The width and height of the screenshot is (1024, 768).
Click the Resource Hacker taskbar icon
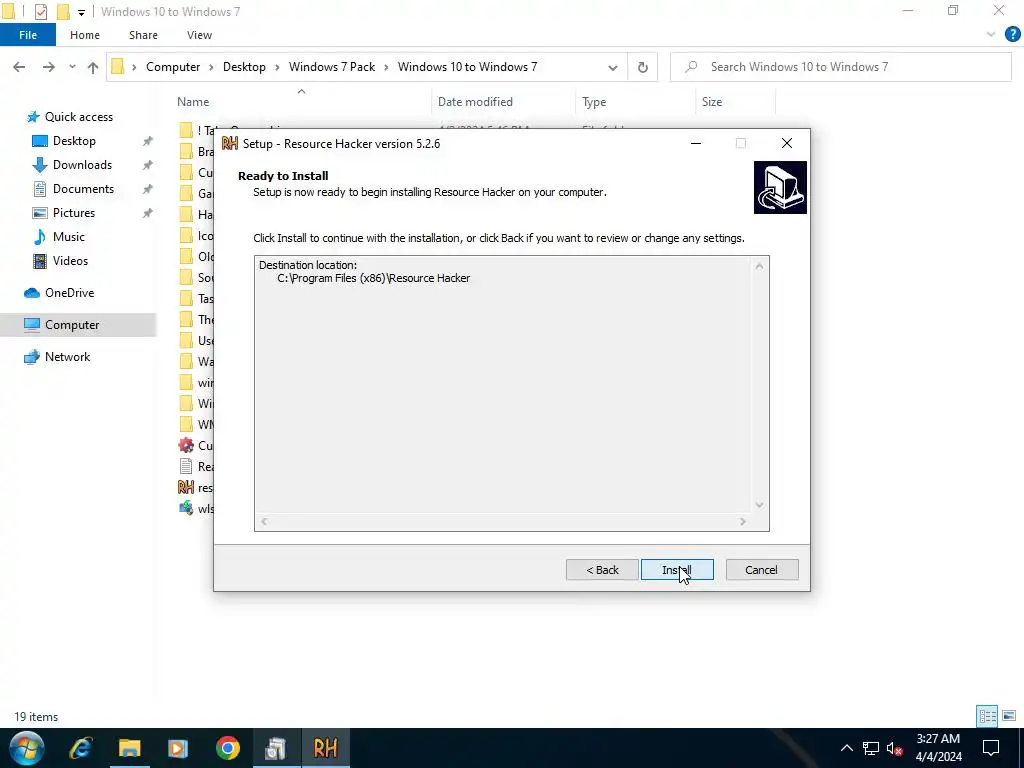[x=325, y=748]
